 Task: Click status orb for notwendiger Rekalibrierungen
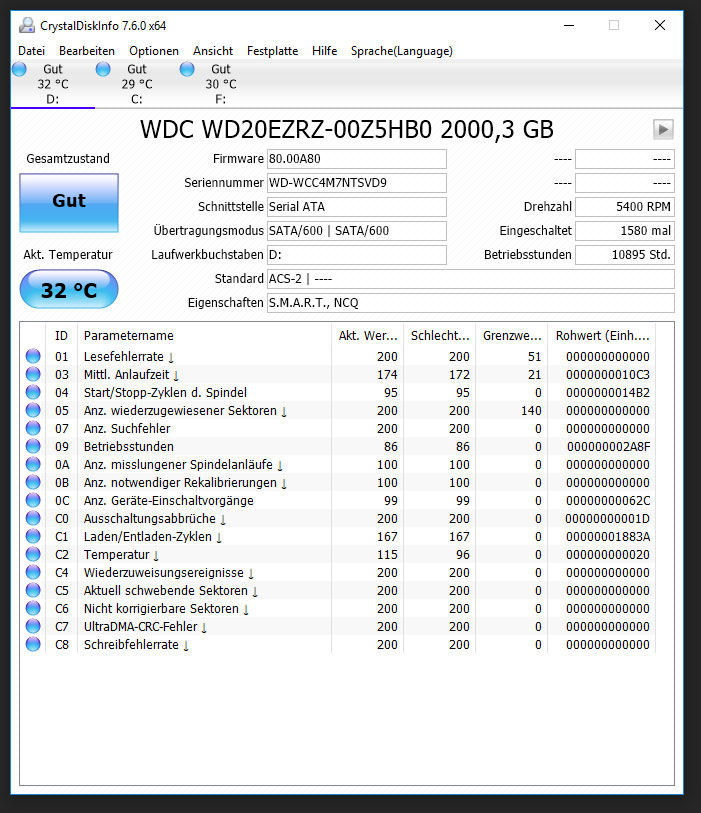coord(33,482)
